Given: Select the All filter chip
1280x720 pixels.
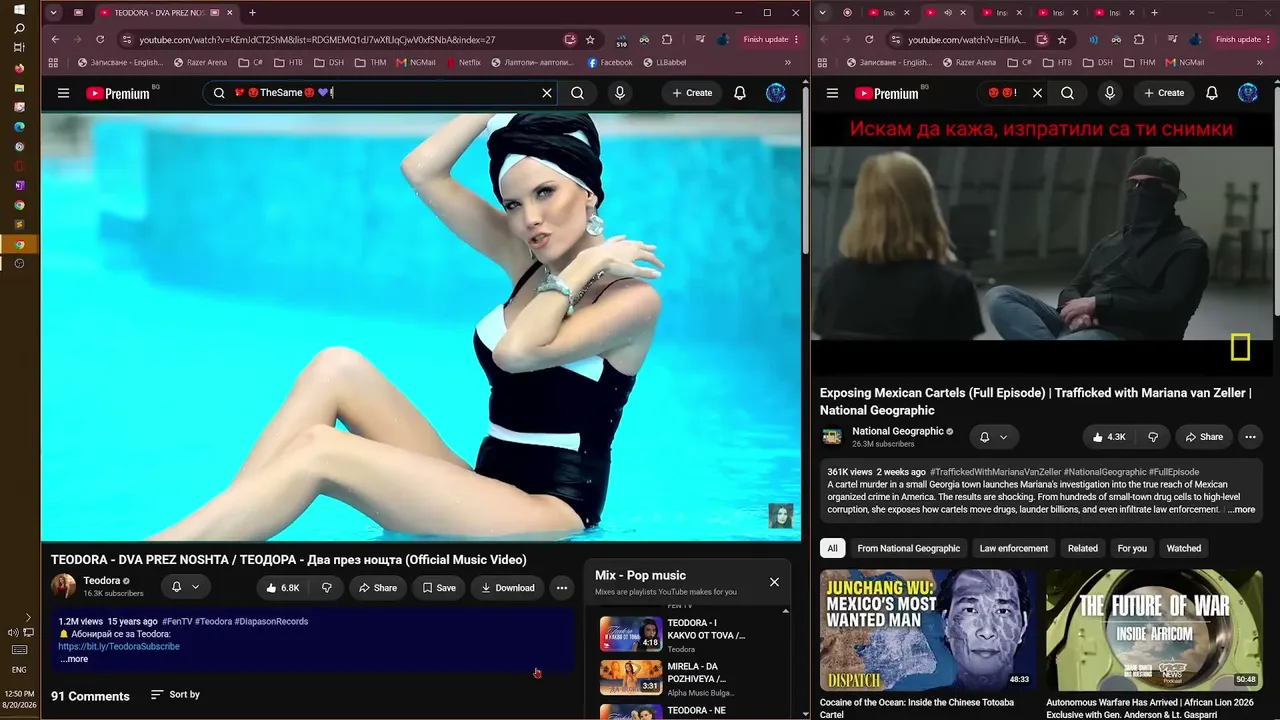Looking at the screenshot, I should pyautogui.click(x=831, y=548).
